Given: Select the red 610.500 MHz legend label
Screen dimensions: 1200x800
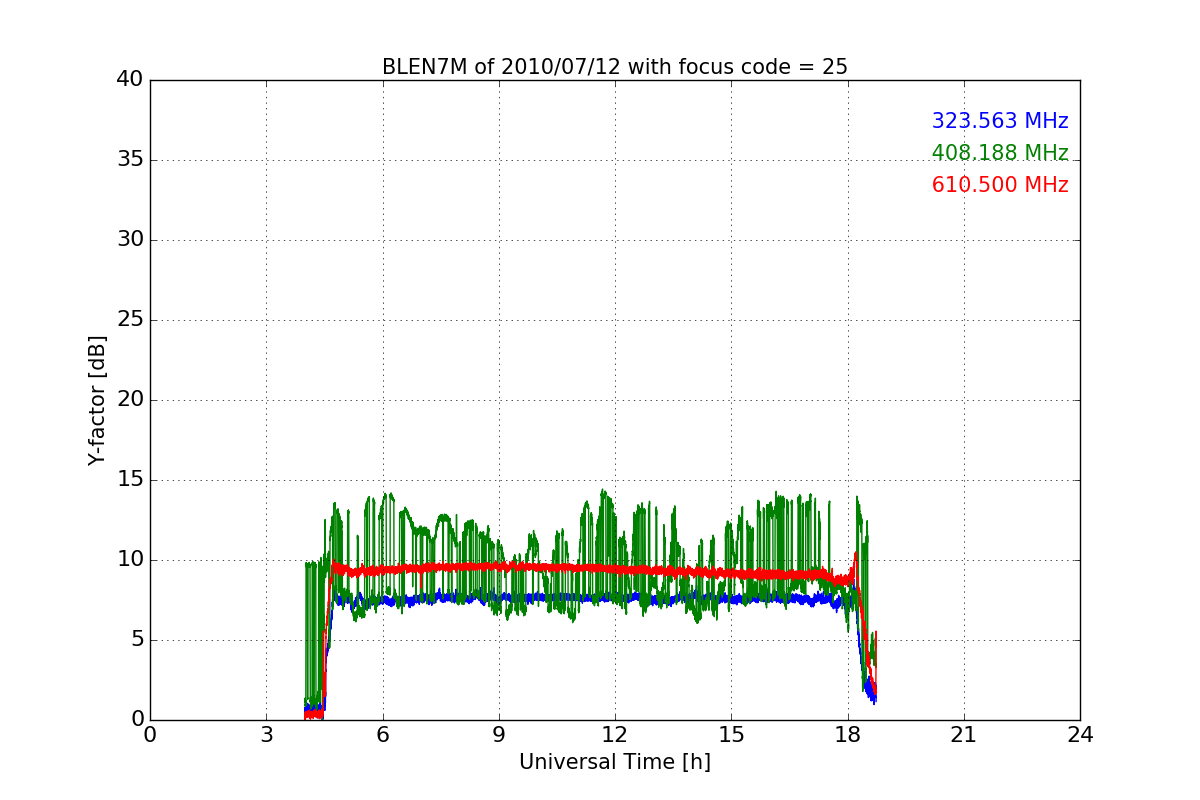Looking at the screenshot, I should [999, 185].
